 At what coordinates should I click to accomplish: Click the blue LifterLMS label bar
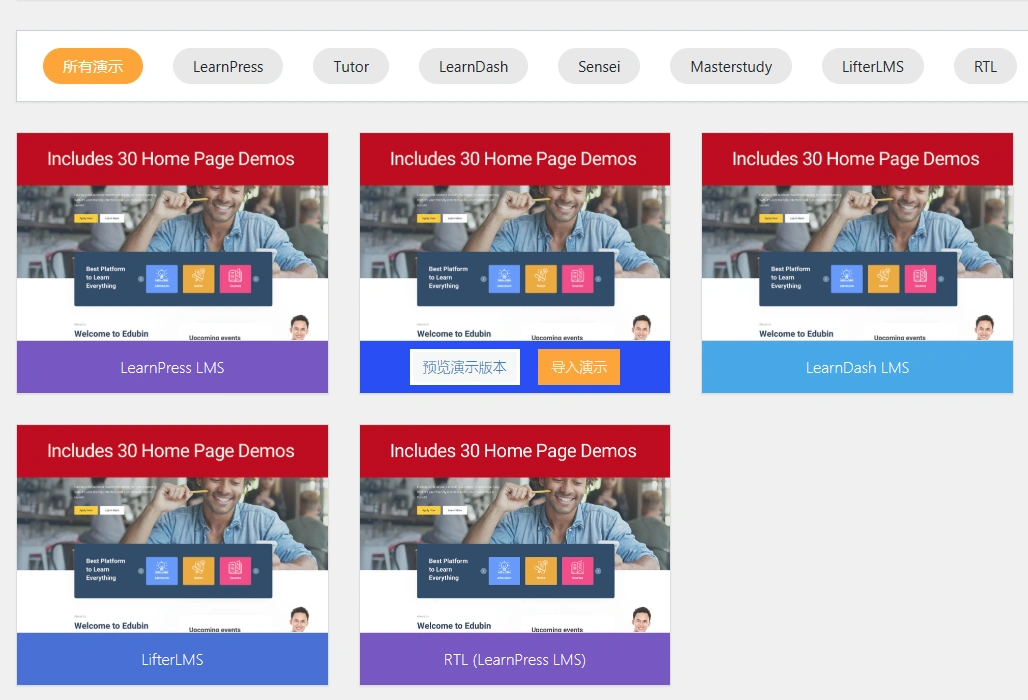pyautogui.click(x=172, y=659)
